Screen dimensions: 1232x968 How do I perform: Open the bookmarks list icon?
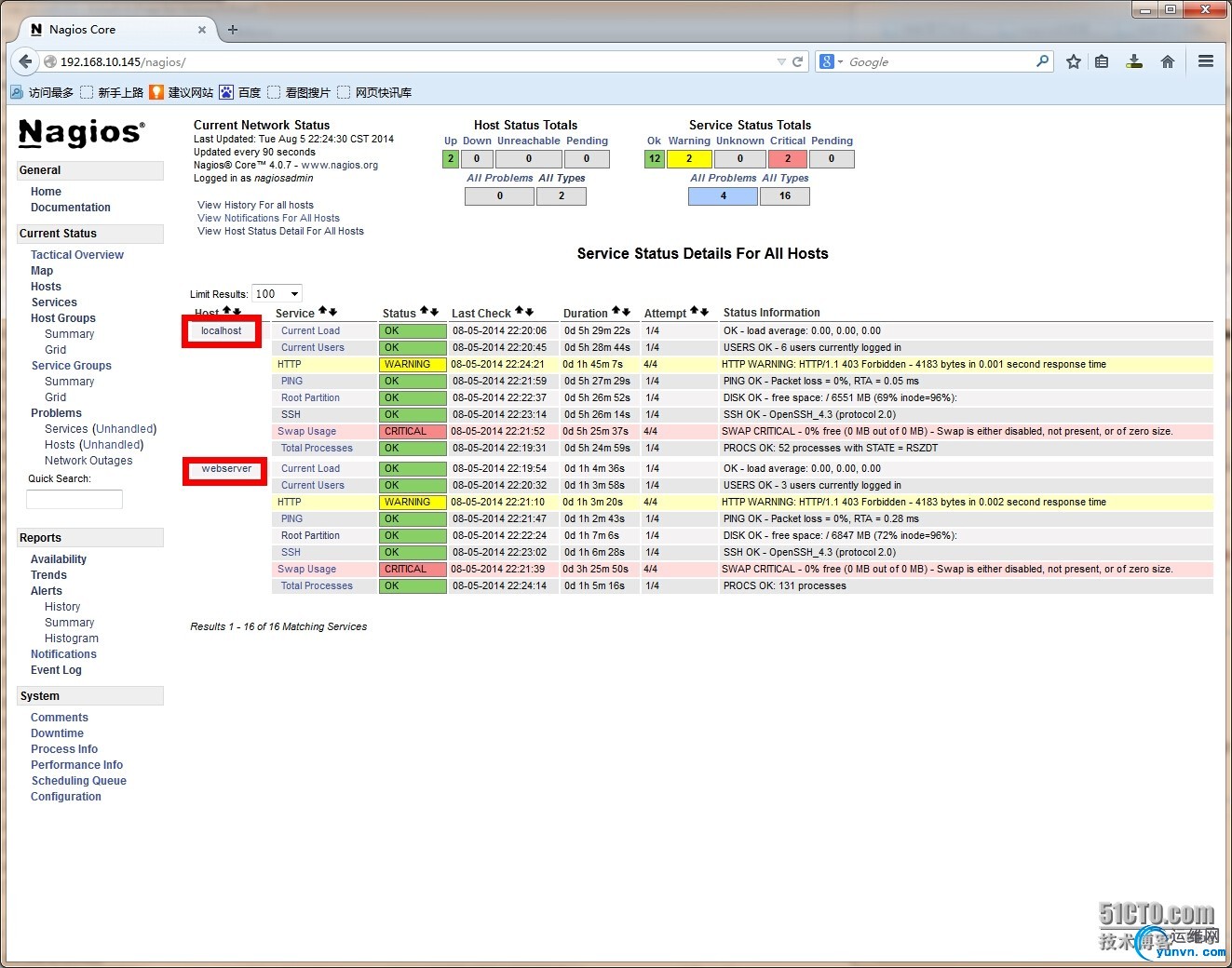(1102, 62)
